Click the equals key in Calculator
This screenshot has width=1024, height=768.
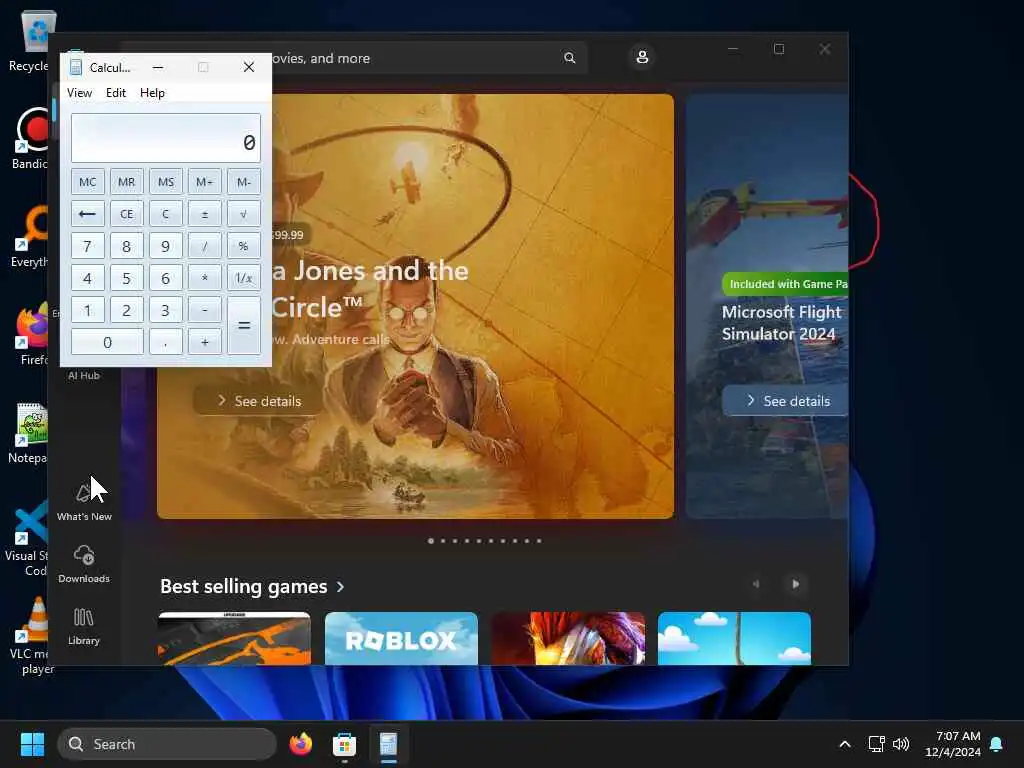point(244,326)
